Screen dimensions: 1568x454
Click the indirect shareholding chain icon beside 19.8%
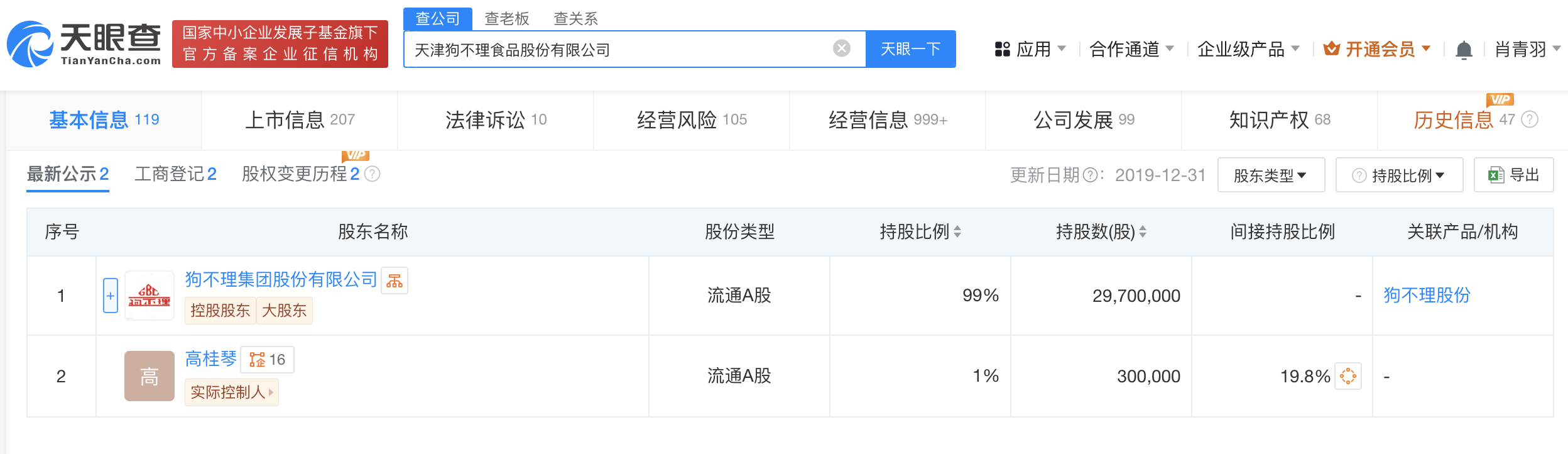1348,376
